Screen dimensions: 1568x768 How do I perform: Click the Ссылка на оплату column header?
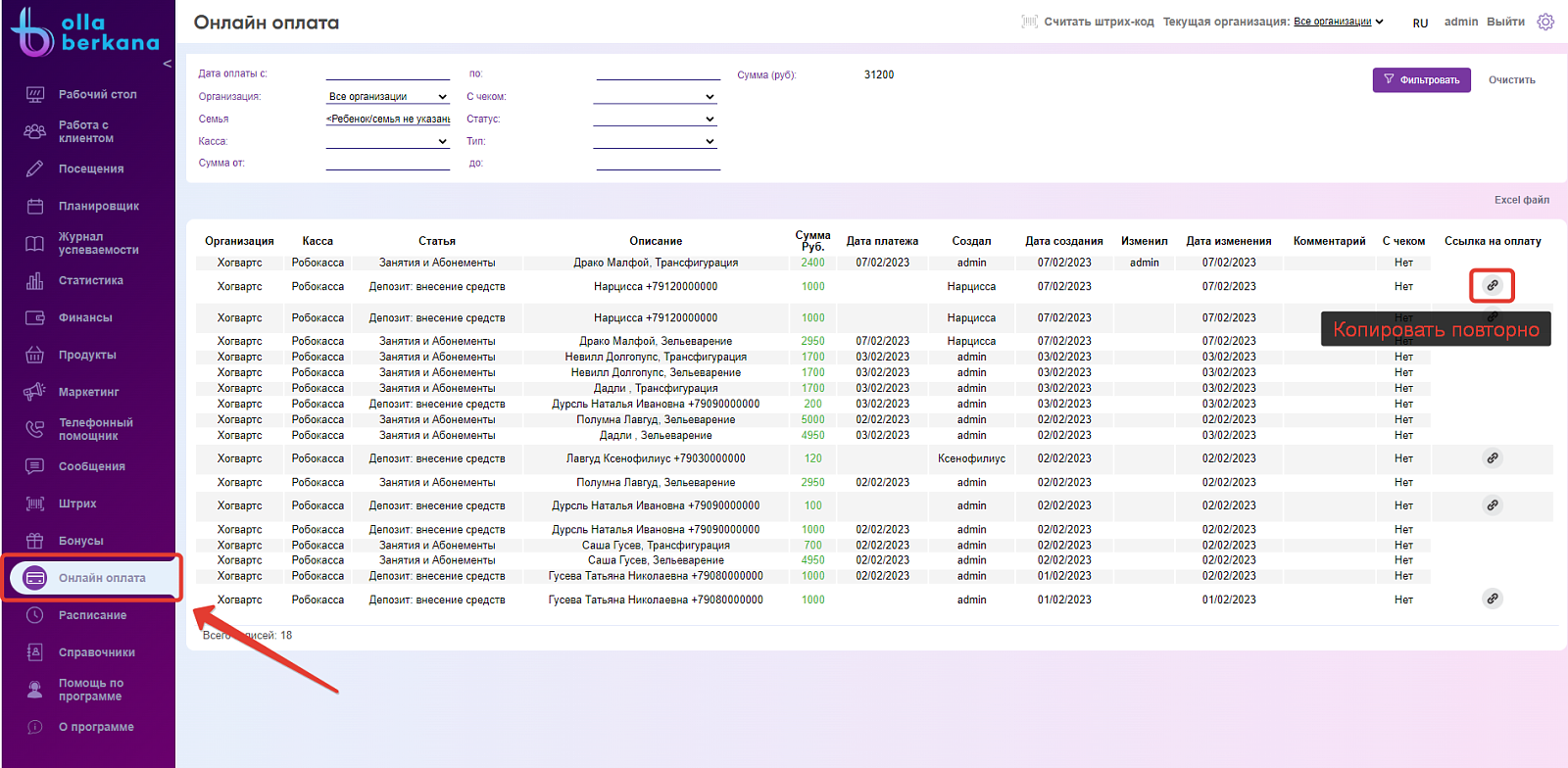(1493, 241)
